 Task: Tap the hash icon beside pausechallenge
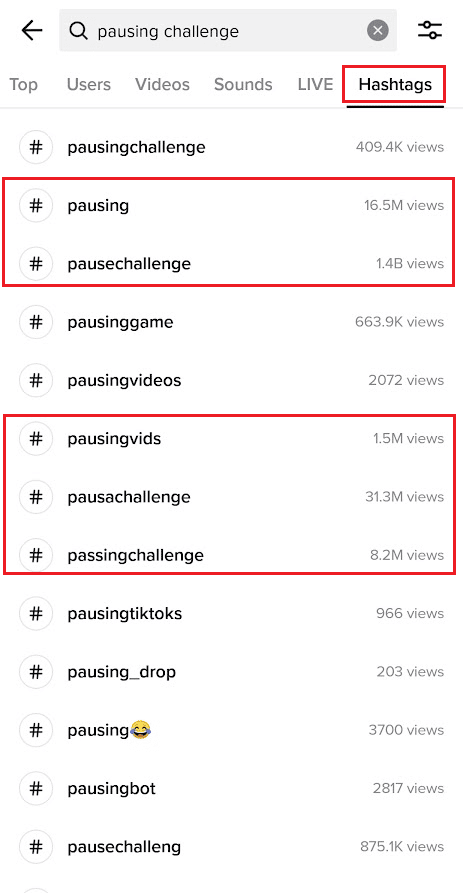36,264
